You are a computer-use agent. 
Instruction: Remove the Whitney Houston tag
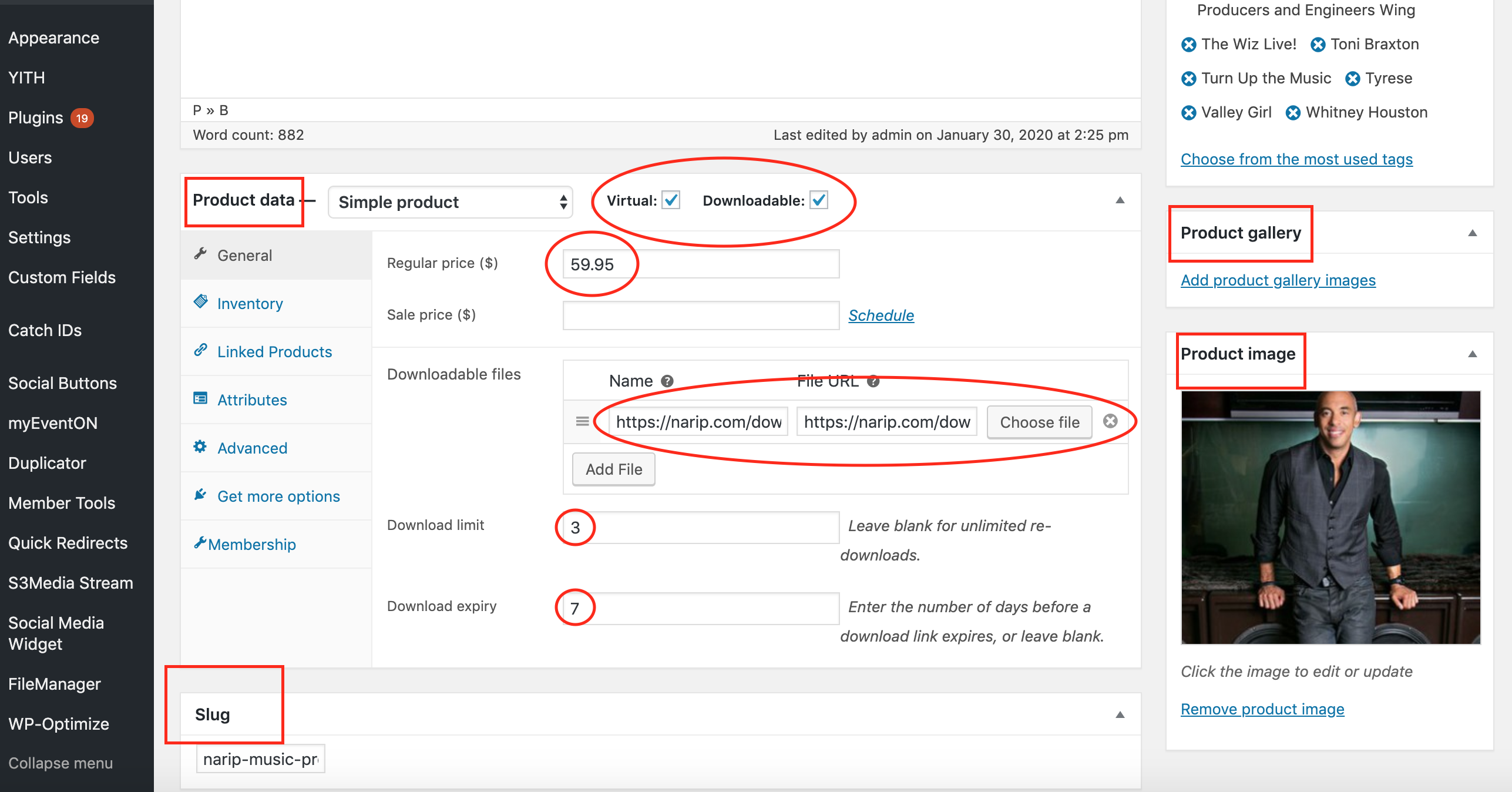(x=1293, y=113)
